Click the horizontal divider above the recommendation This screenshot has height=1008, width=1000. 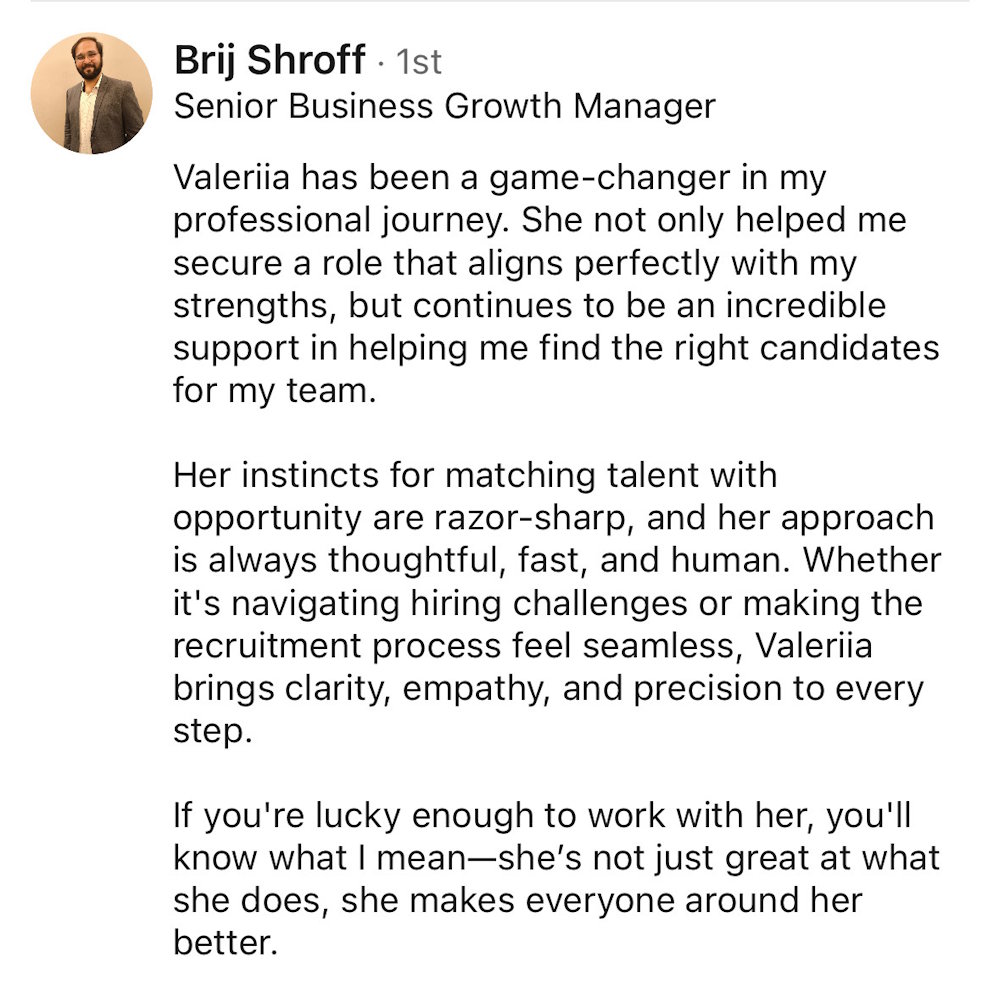point(500,3)
